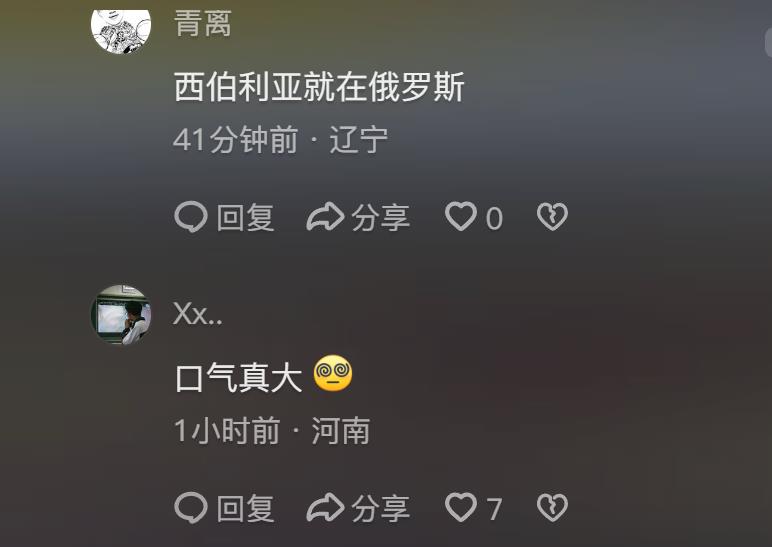Viewport: 772px width, 547px height.
Task: Click the like count 7
Action: click(494, 509)
